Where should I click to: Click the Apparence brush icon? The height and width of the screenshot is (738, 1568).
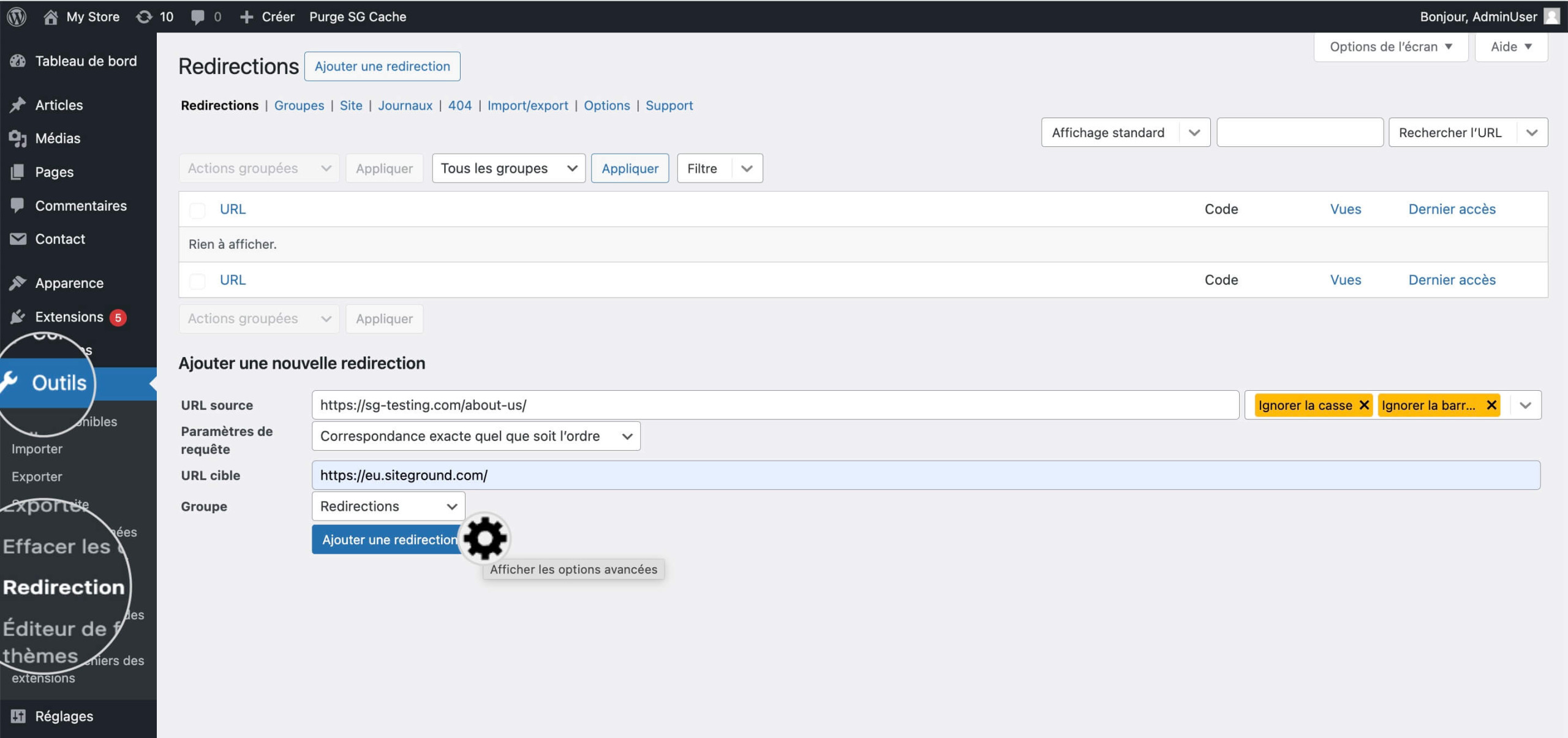[18, 283]
